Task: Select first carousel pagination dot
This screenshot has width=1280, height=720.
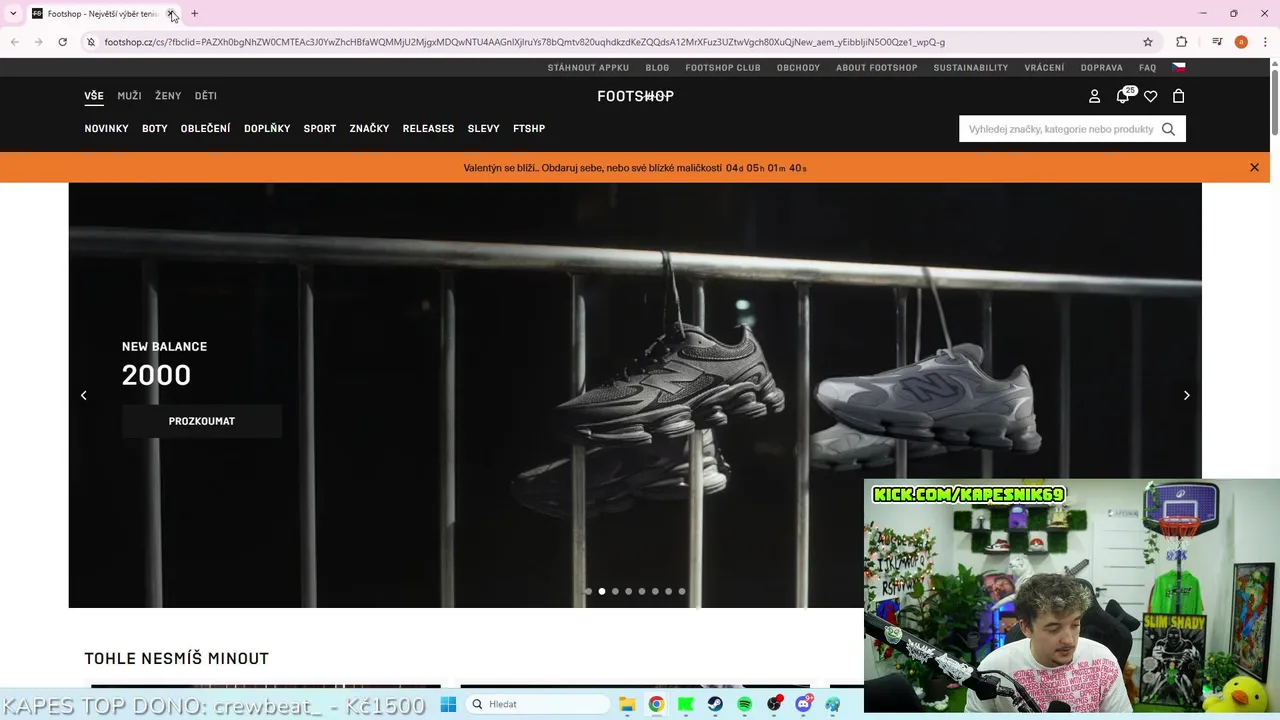Action: 588,591
